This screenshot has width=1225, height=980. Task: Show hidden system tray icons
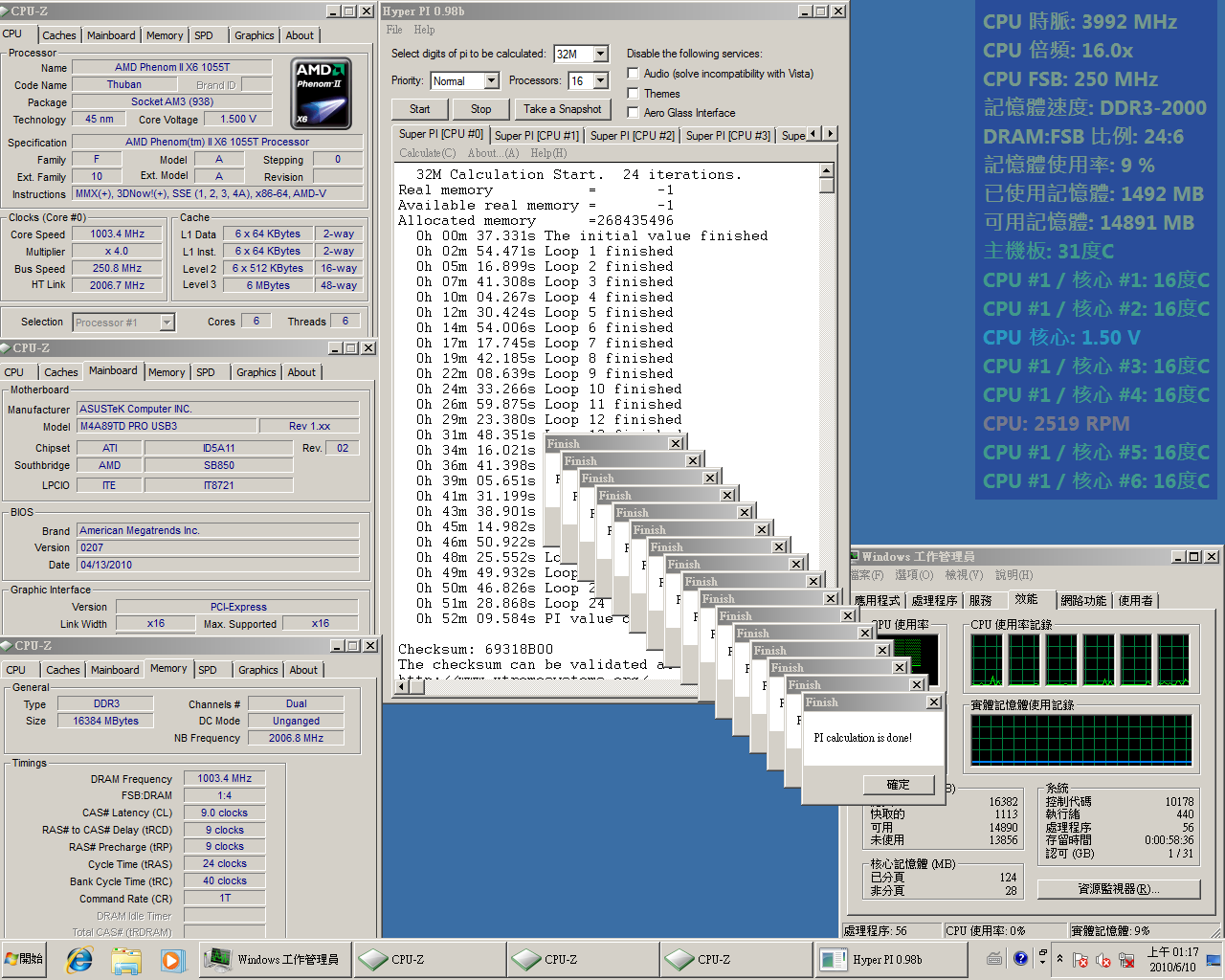(1059, 958)
